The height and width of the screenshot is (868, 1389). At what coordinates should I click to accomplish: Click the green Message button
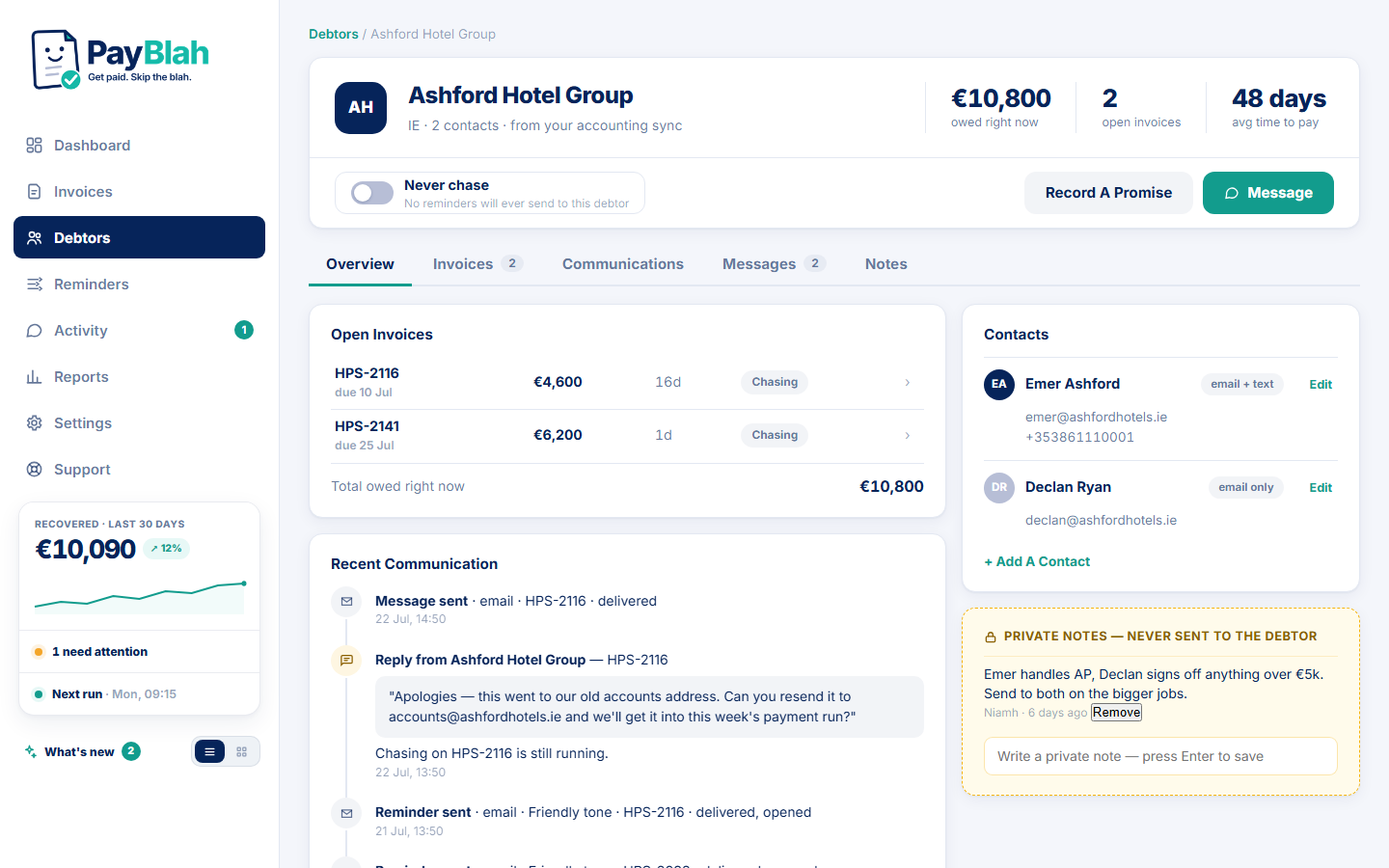coord(1268,193)
